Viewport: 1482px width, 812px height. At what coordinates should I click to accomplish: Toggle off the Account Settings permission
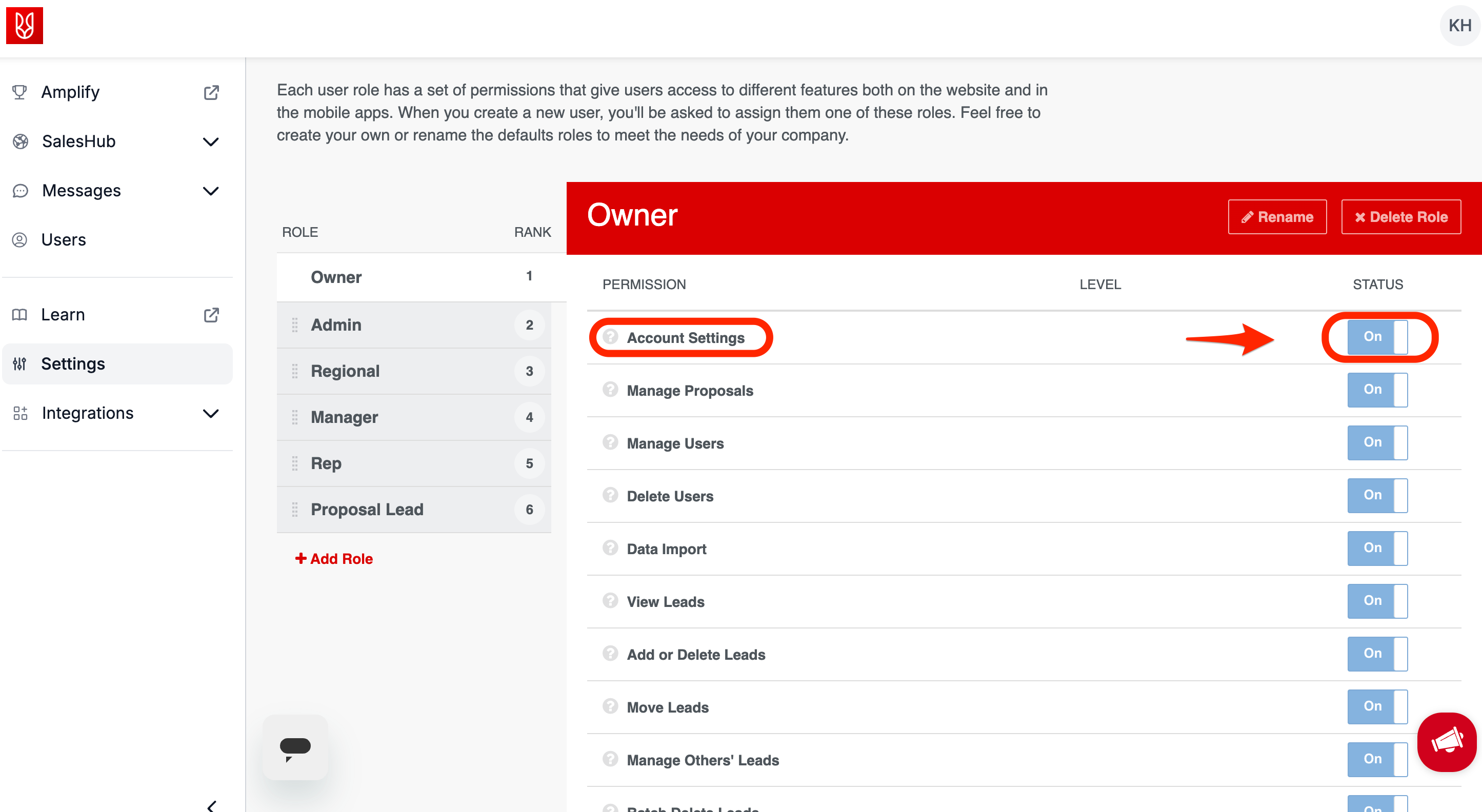click(1378, 337)
